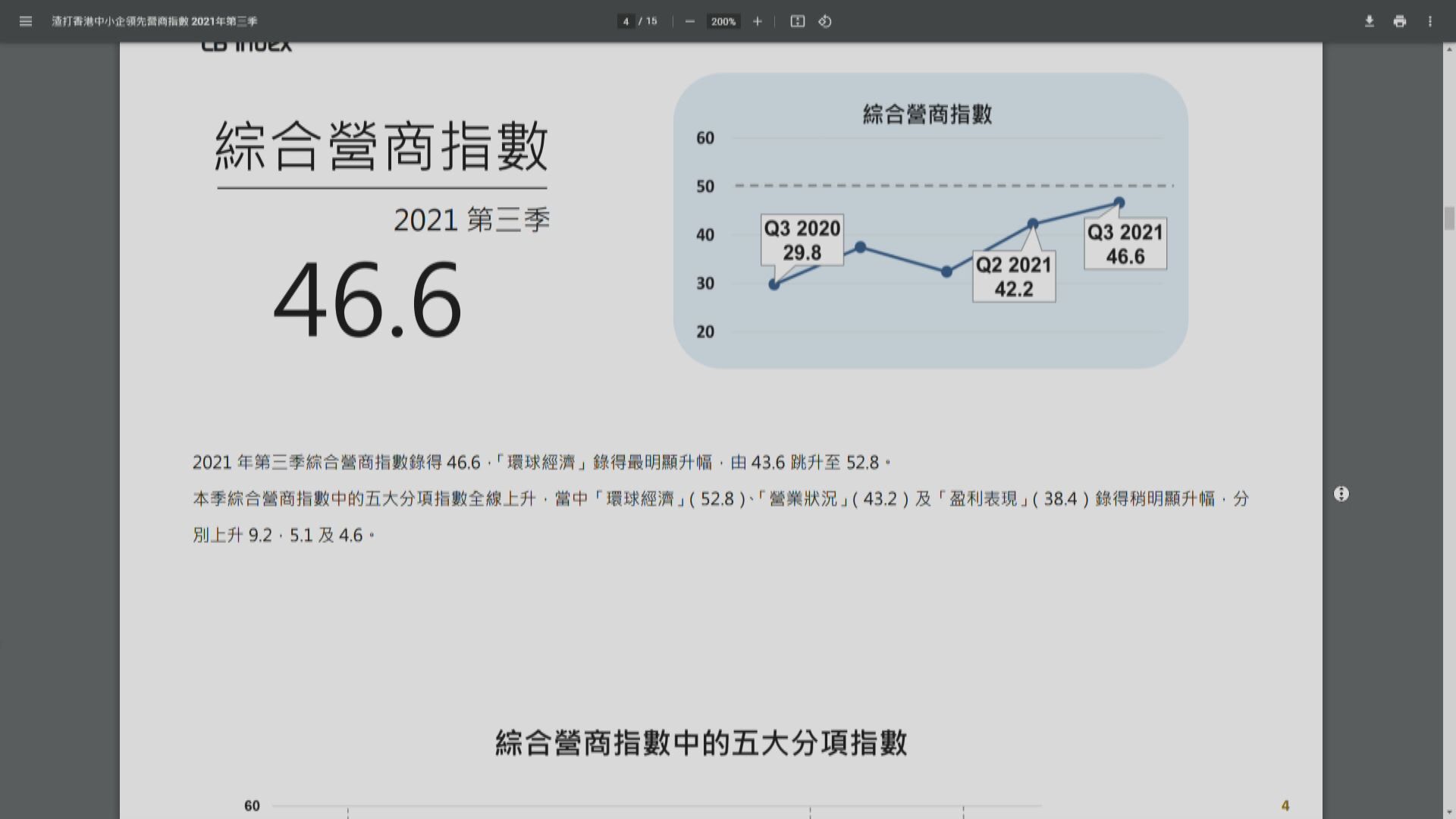Zoom out of the document
1456x819 pixels.
pyautogui.click(x=689, y=21)
